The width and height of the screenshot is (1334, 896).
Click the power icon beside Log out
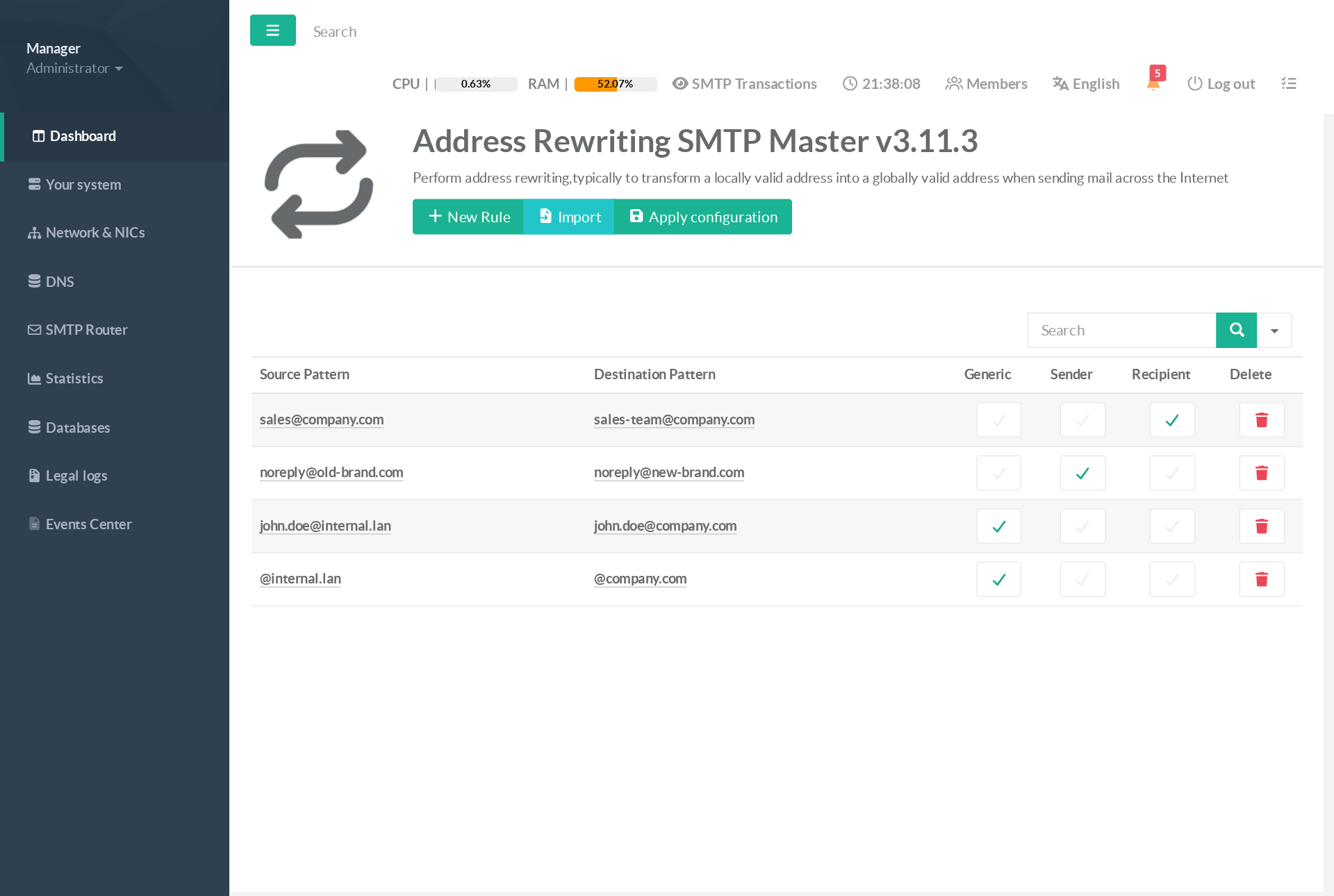pos(1195,83)
